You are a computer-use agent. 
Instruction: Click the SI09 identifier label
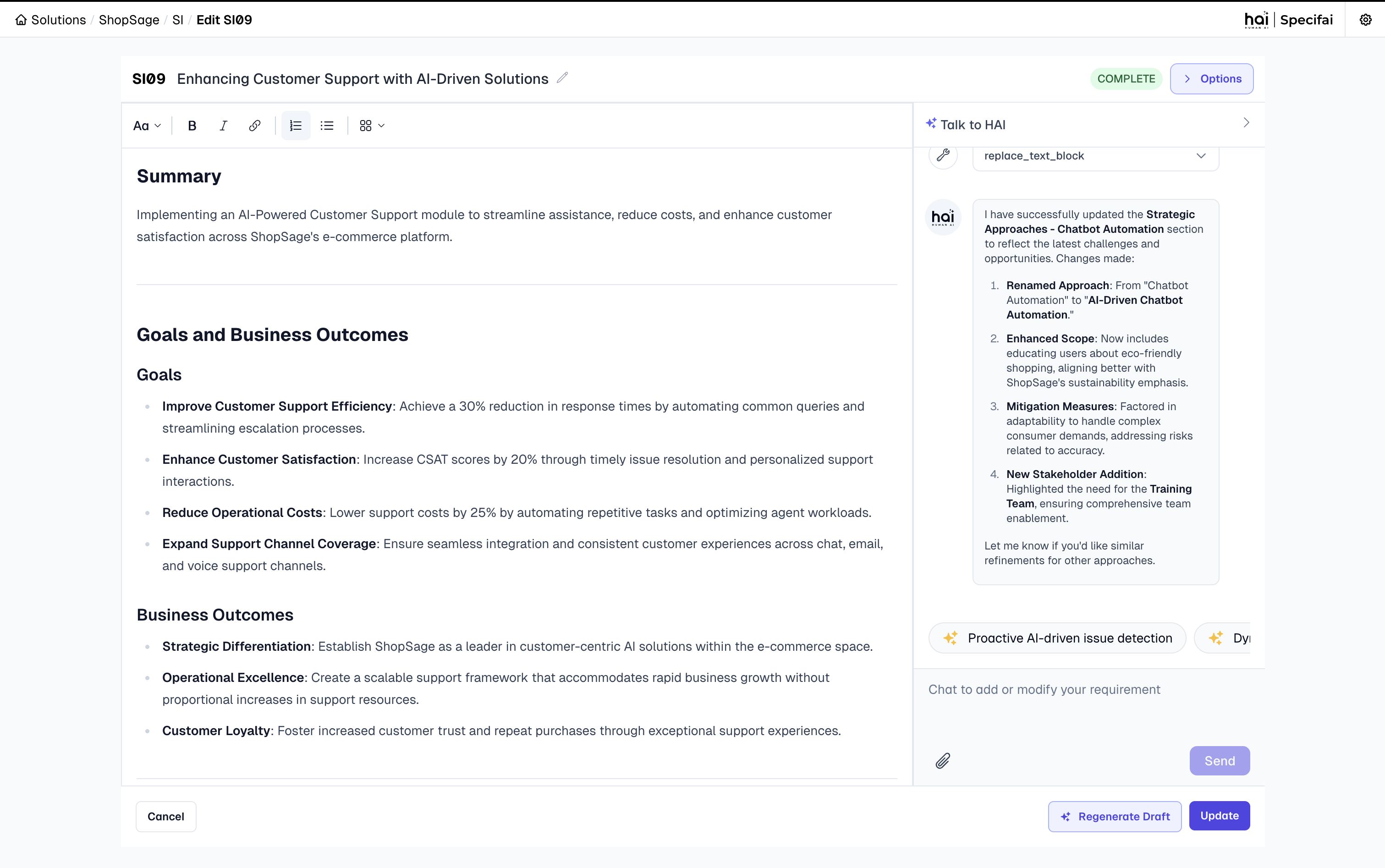[x=148, y=79]
